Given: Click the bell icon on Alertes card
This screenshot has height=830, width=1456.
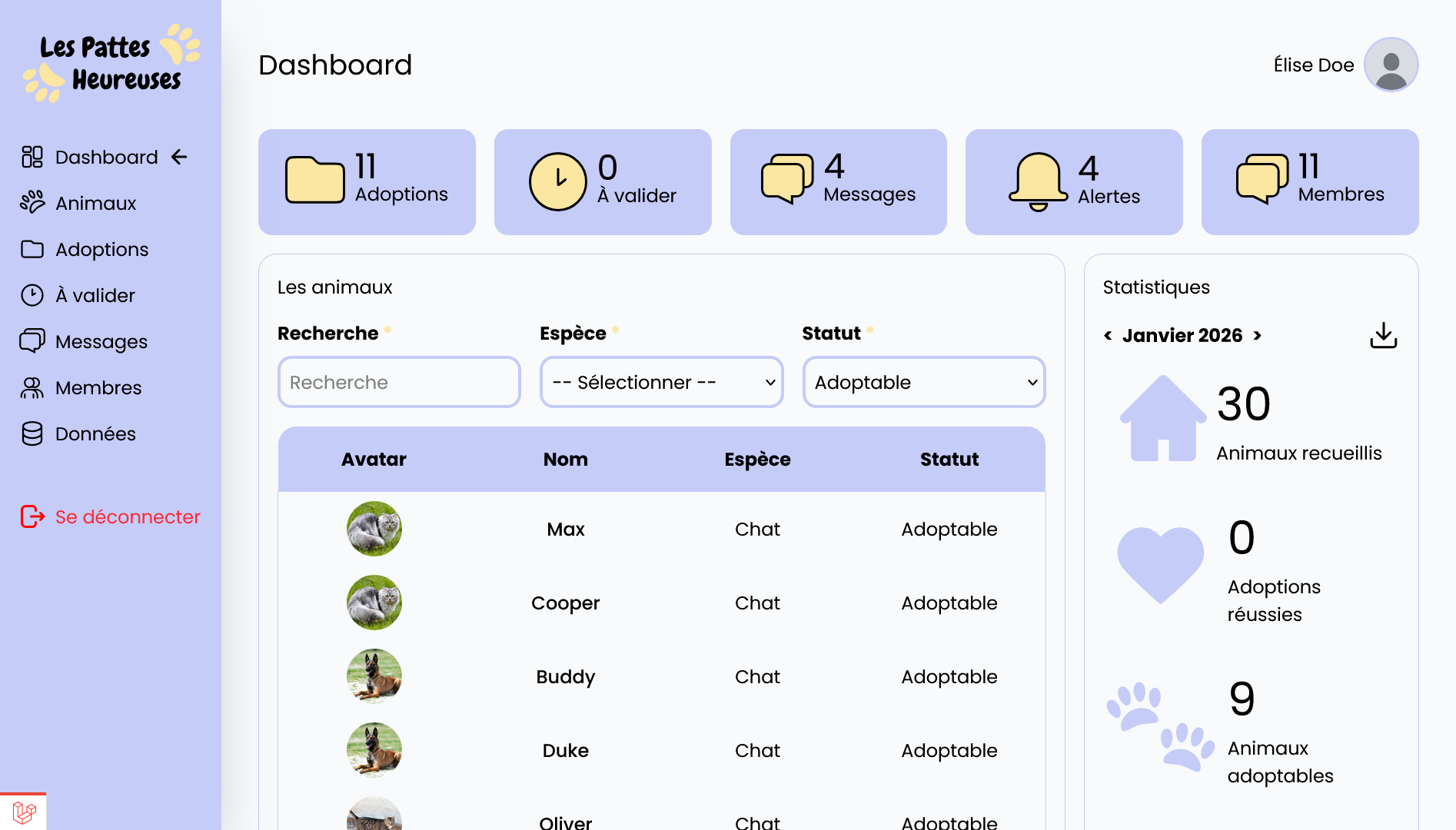Looking at the screenshot, I should [1038, 182].
